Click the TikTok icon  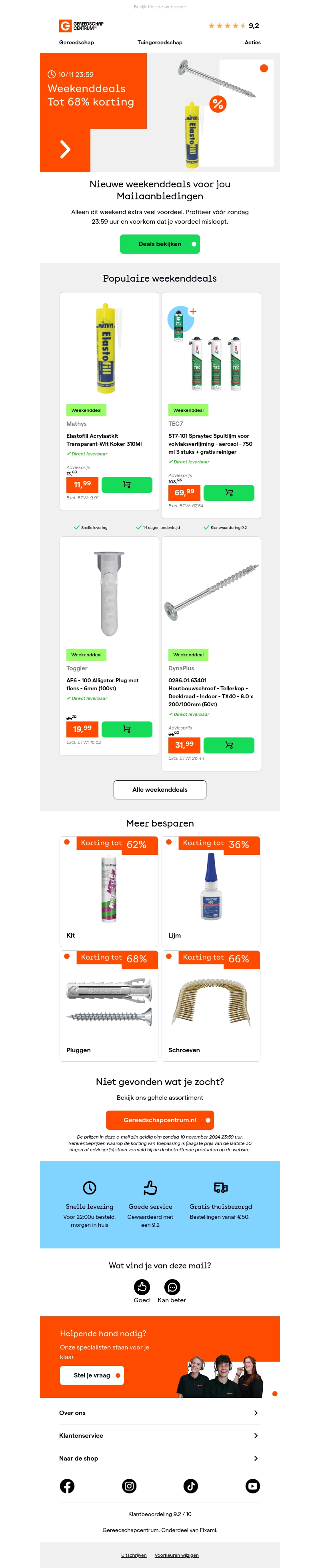click(191, 1486)
